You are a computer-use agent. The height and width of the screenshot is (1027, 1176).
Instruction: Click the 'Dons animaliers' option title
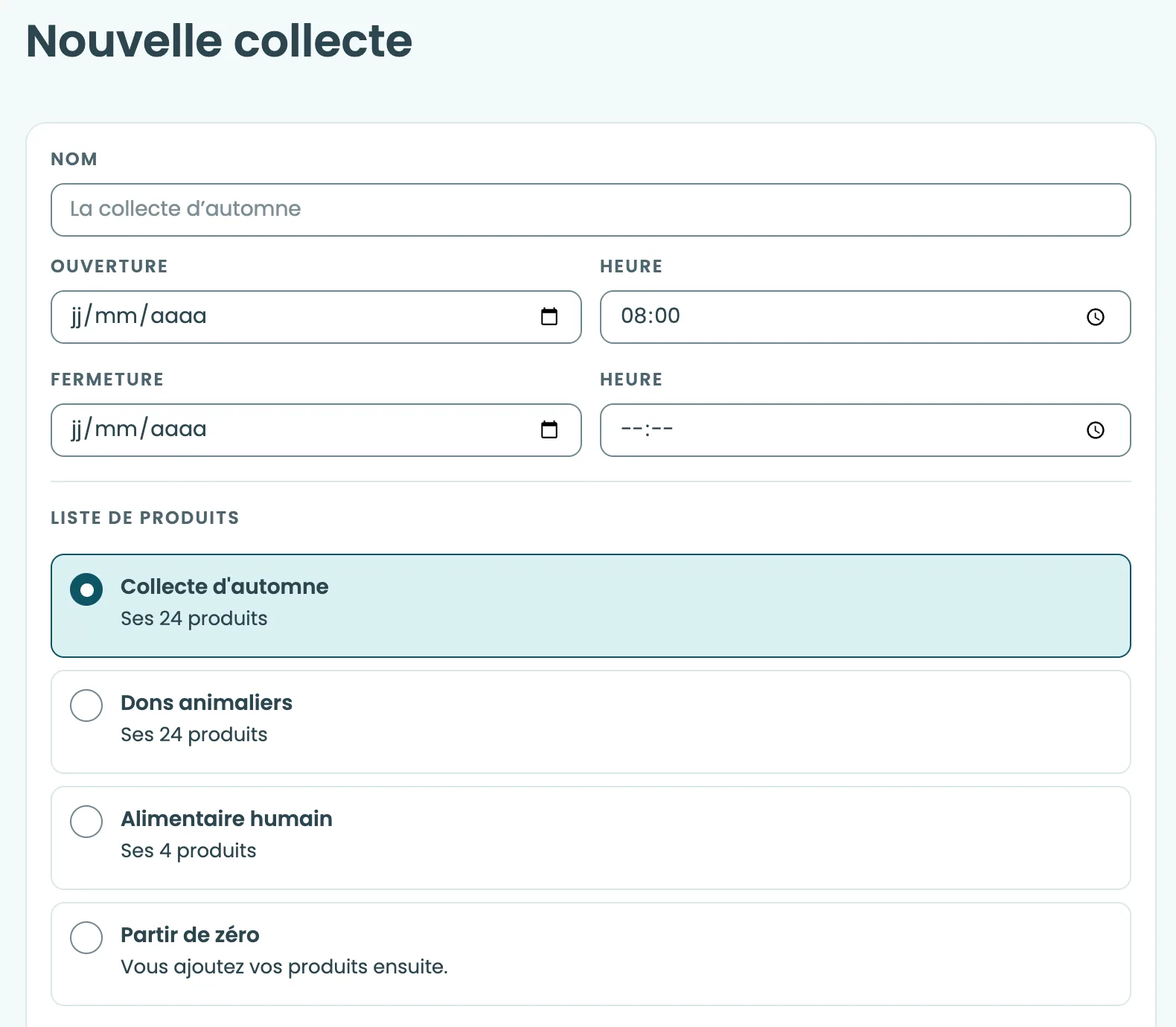pos(206,703)
